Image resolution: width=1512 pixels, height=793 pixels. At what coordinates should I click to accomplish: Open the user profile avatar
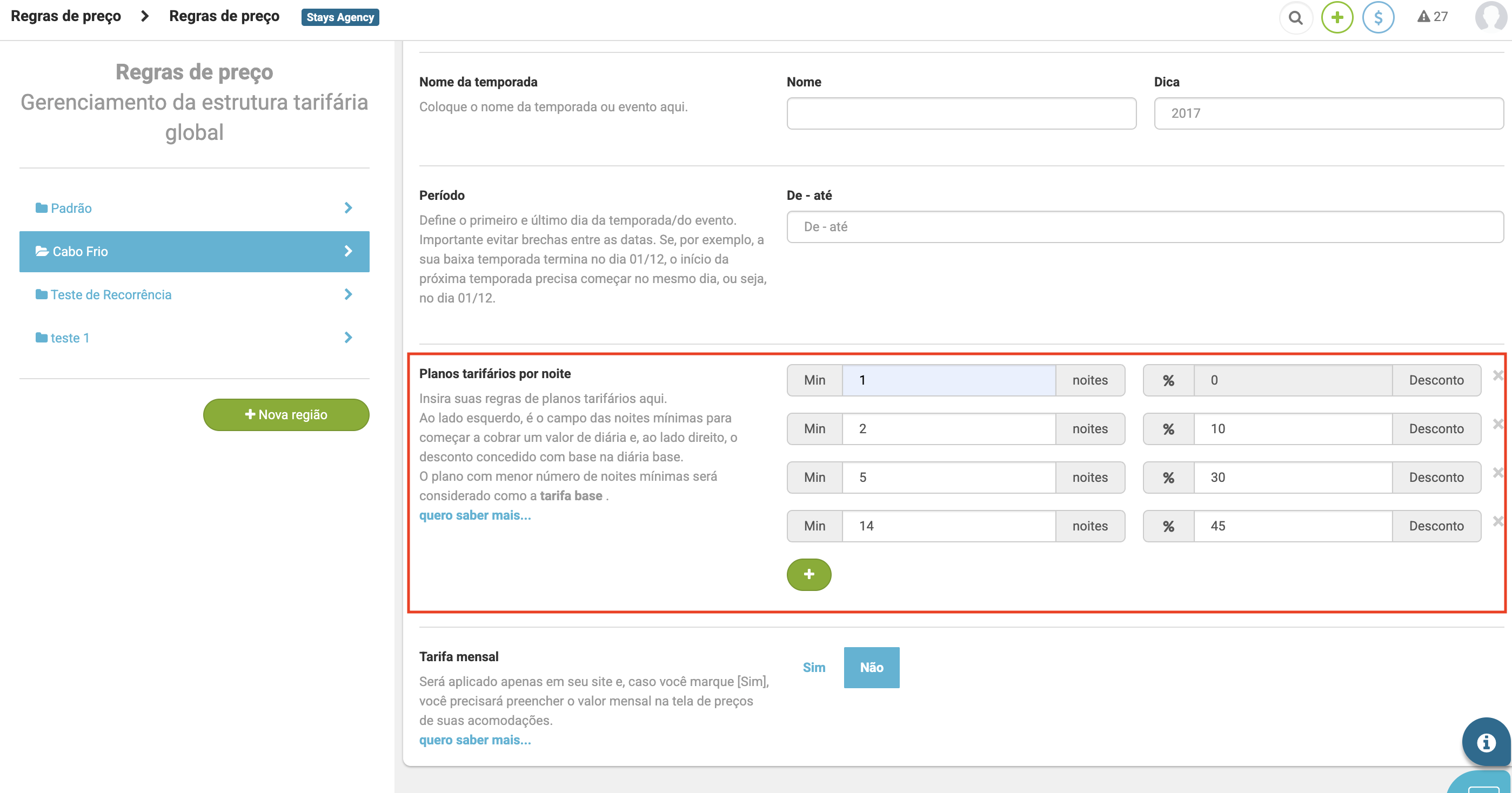(x=1491, y=16)
